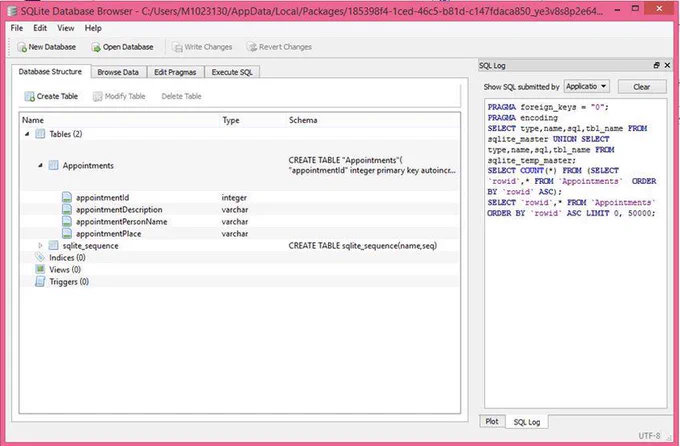Select the appointmentPlace row label
The height and width of the screenshot is (446, 680).
click(108, 234)
